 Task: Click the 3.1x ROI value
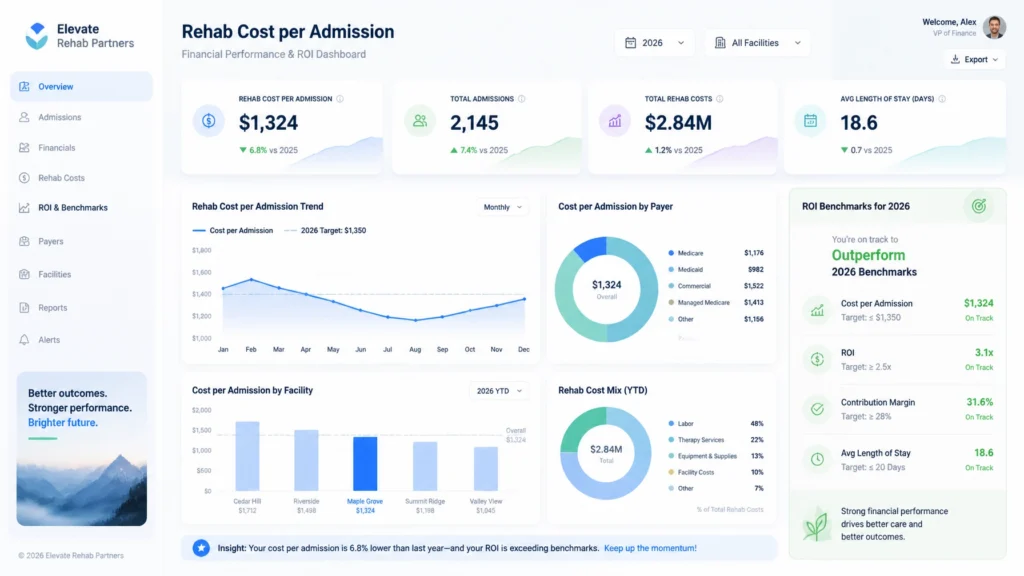point(984,353)
